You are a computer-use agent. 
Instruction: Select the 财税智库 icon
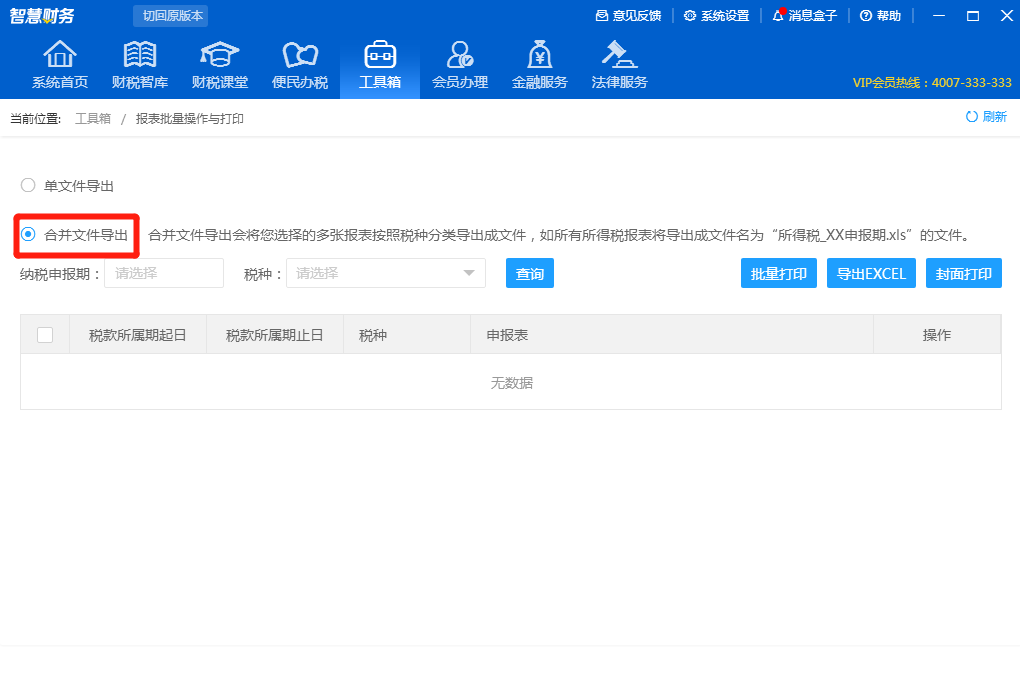click(x=138, y=62)
